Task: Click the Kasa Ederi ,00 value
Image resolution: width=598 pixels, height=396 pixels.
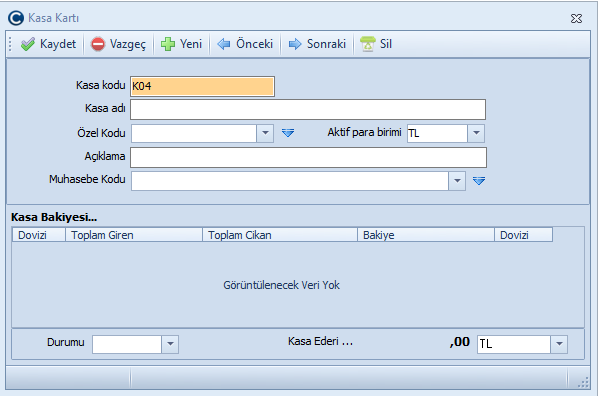Action: [460, 342]
